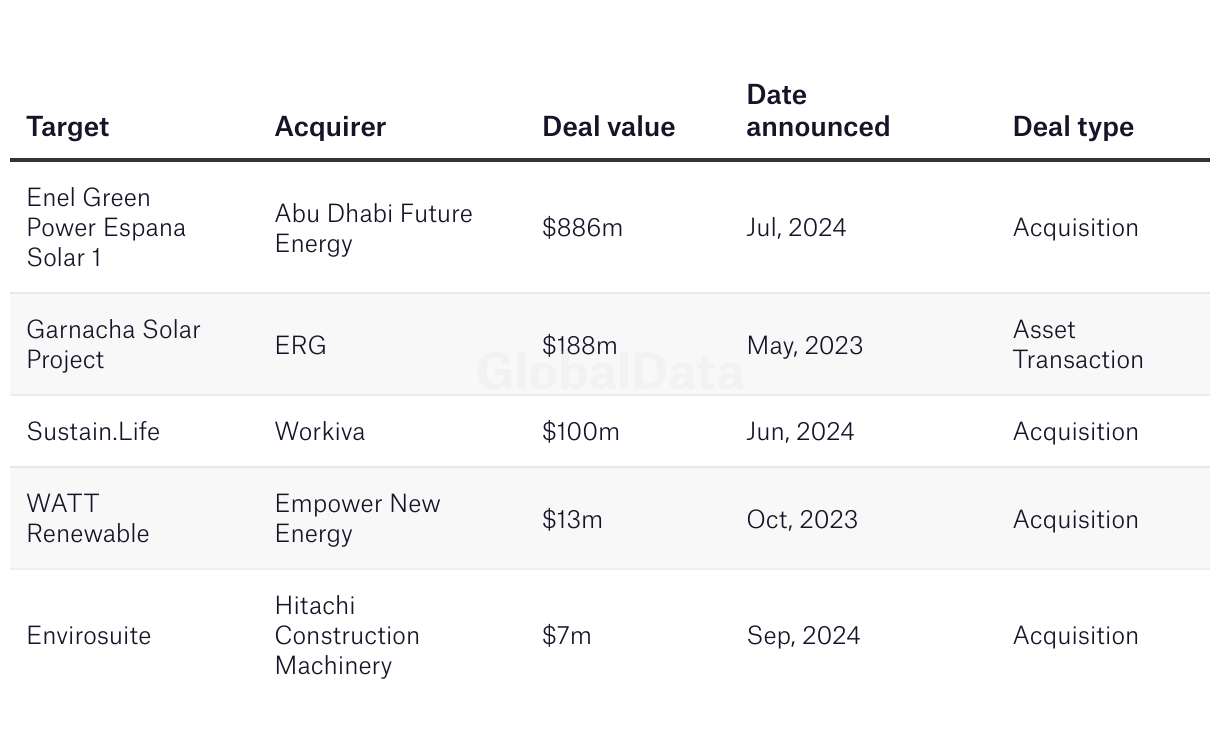Select the Sep, 2024 date cell
Screen dimensions: 1220x742
click(x=803, y=636)
